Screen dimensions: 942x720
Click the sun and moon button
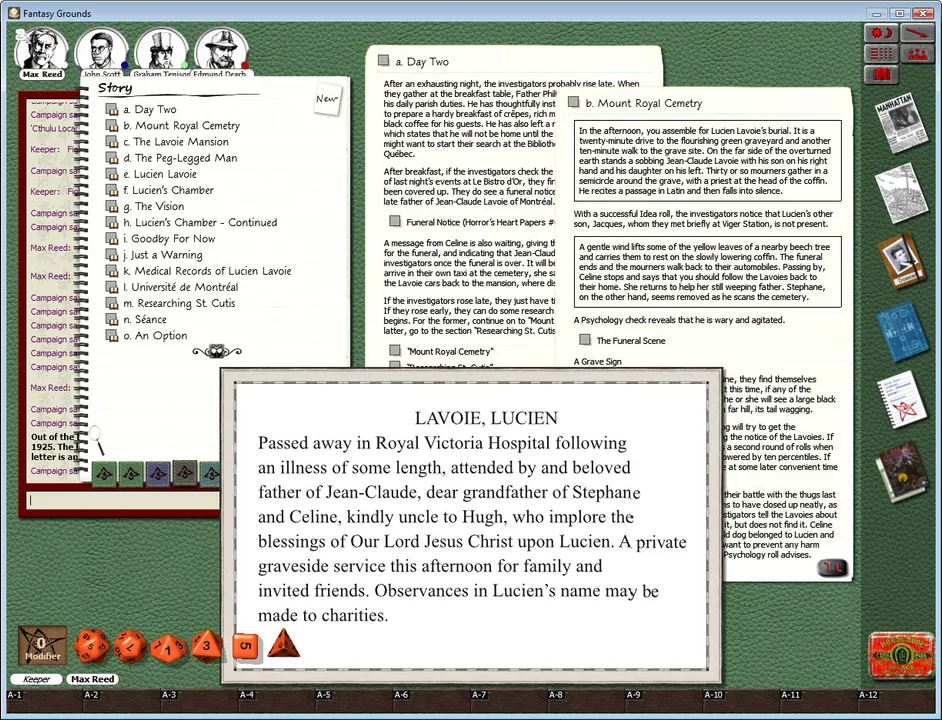[x=881, y=33]
